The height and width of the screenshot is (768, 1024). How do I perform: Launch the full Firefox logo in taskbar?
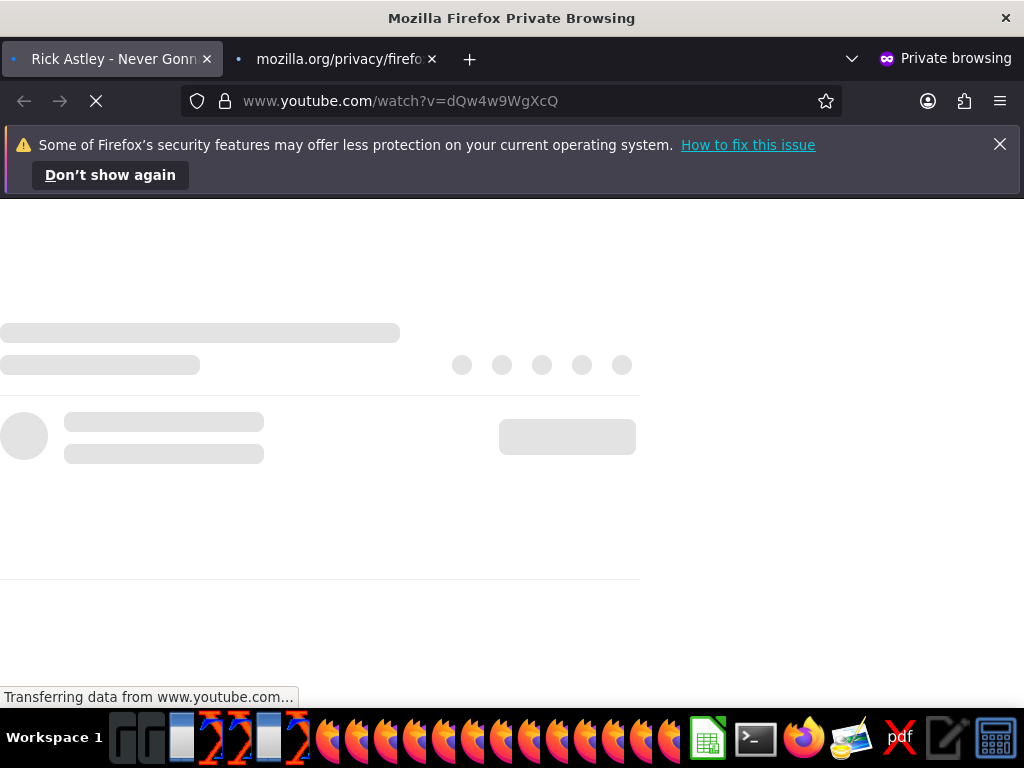pyautogui.click(x=803, y=738)
